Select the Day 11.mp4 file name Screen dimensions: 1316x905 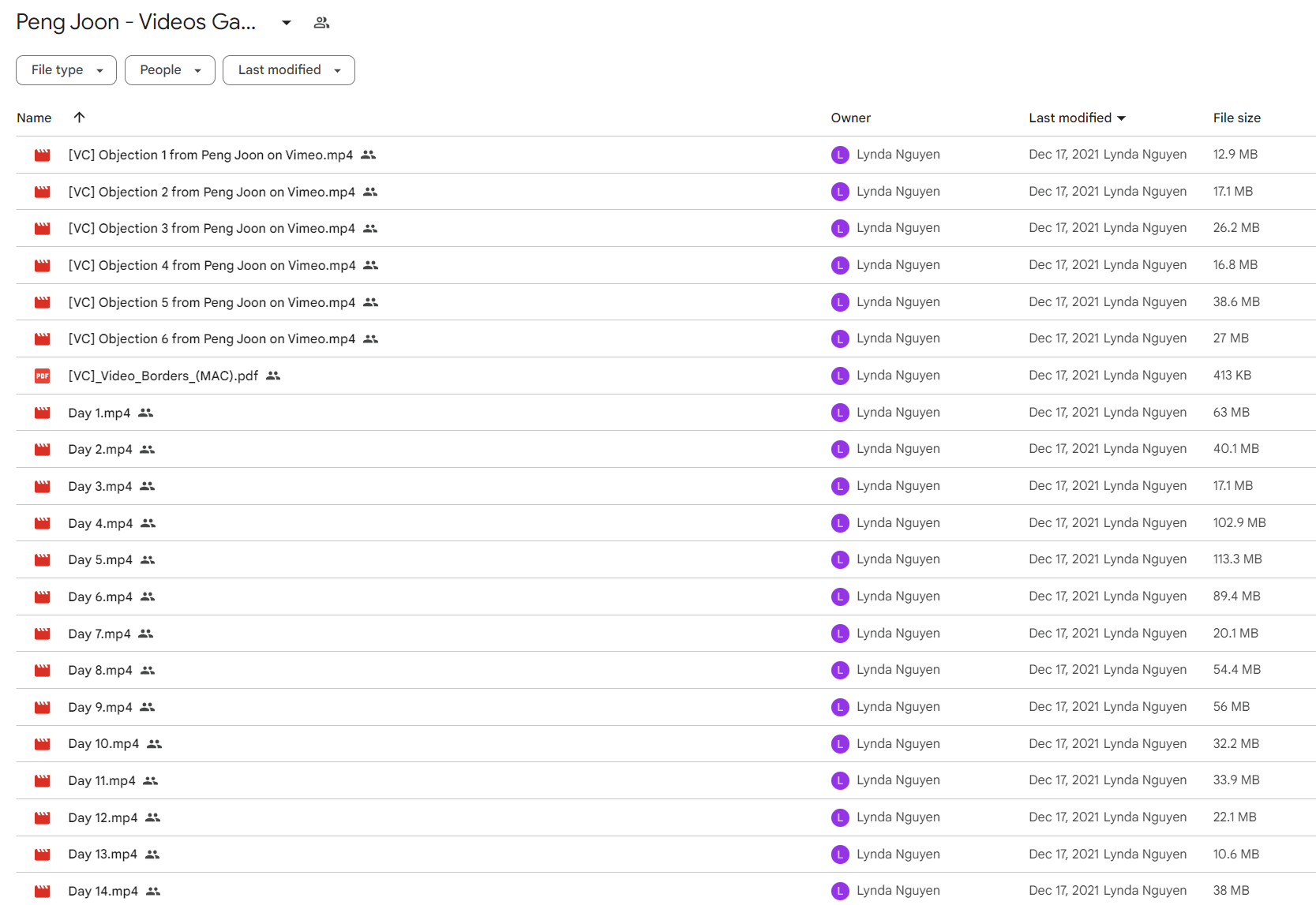point(102,780)
